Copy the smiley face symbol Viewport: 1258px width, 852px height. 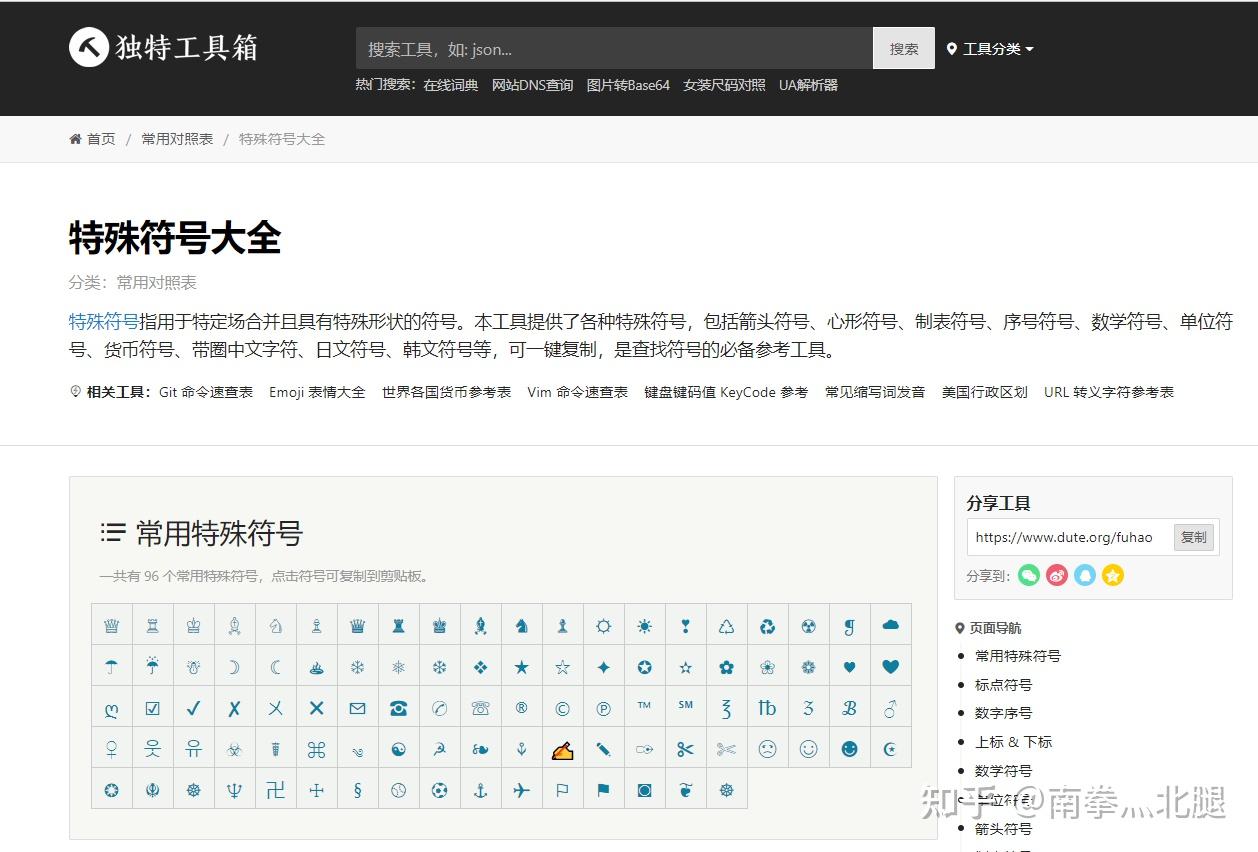[x=808, y=747]
